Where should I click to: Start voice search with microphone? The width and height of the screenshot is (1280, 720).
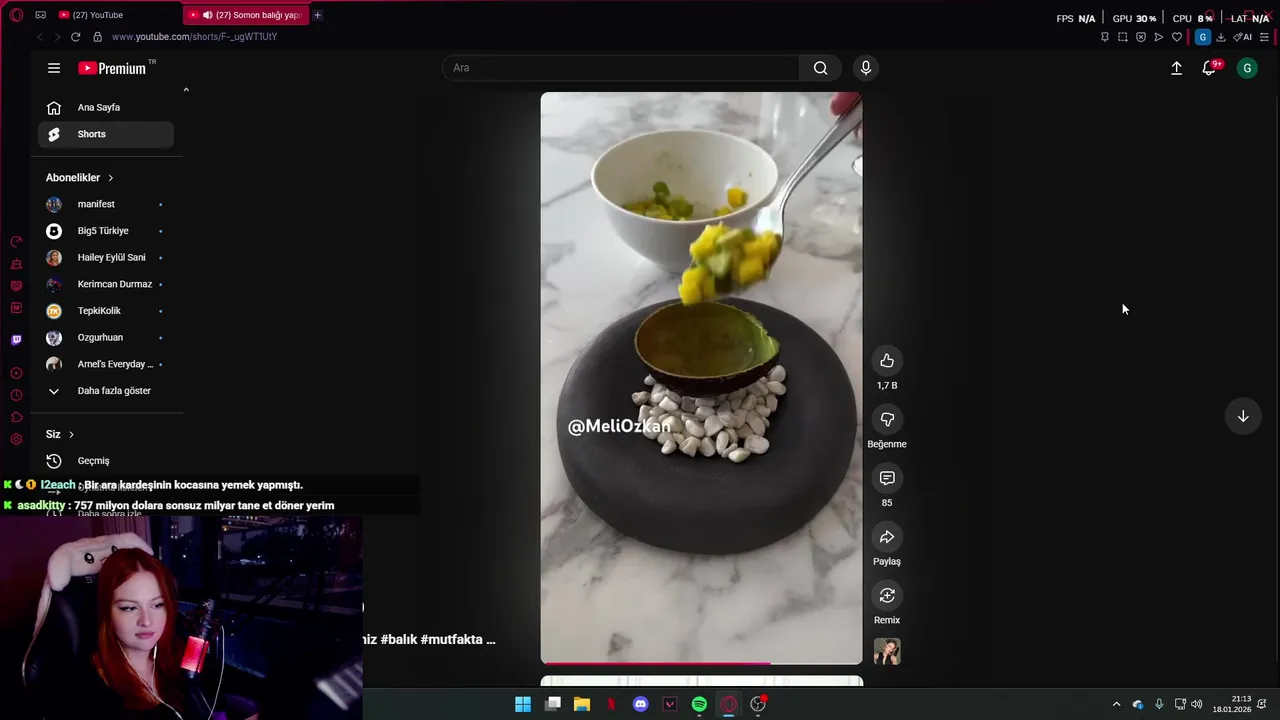866,68
